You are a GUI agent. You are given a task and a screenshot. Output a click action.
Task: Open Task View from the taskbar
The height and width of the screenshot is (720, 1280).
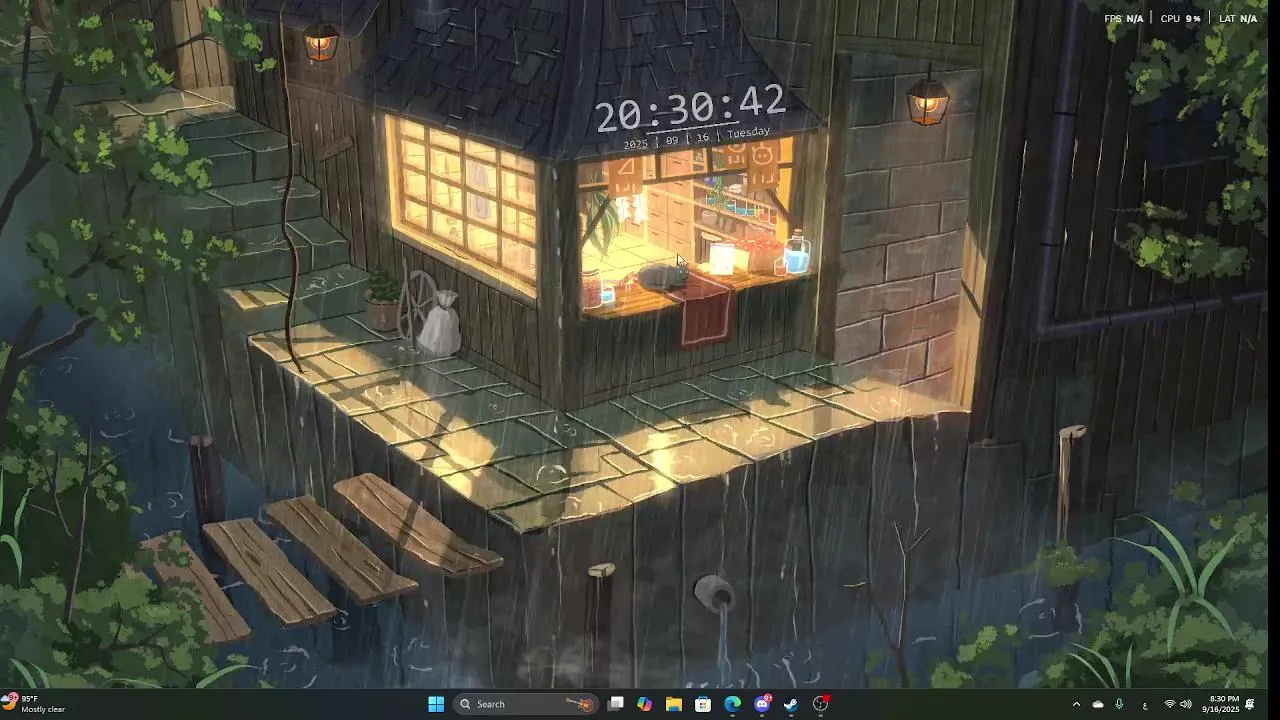(616, 704)
